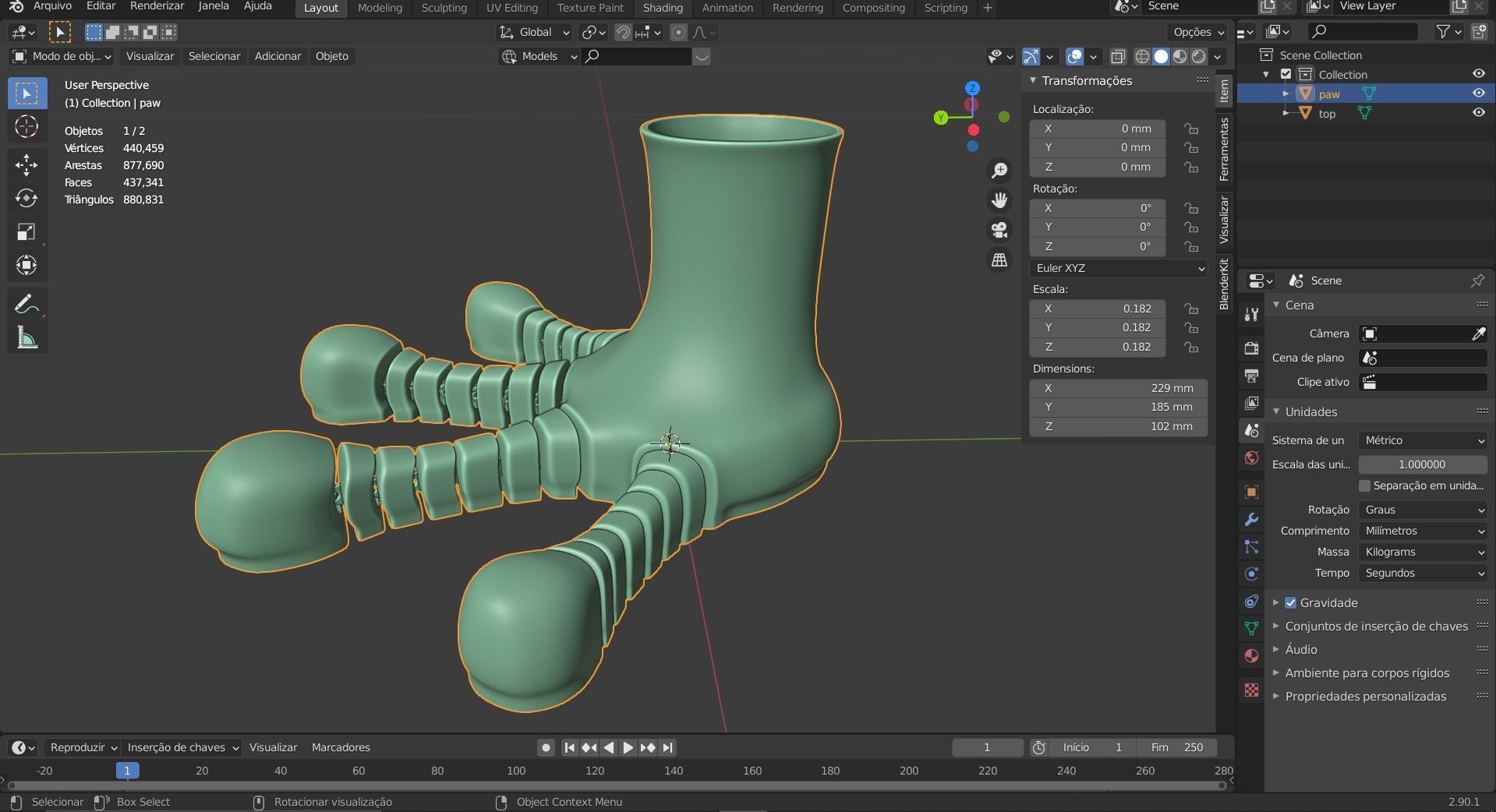Open the Tool properties tab icon
Image resolution: width=1496 pixels, height=812 pixels.
[x=1251, y=314]
